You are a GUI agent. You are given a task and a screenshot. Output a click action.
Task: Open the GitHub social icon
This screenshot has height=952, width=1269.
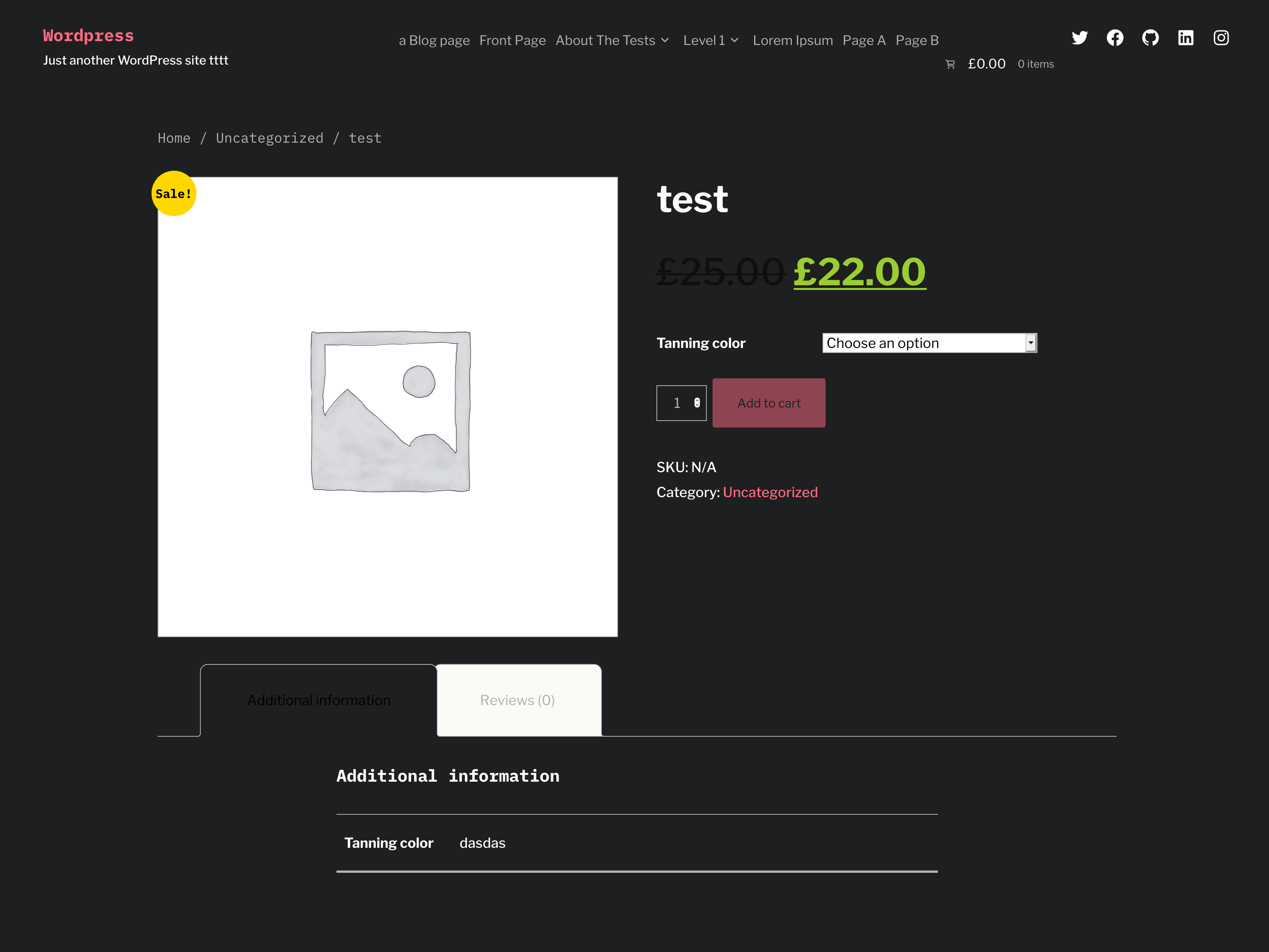pyautogui.click(x=1151, y=38)
